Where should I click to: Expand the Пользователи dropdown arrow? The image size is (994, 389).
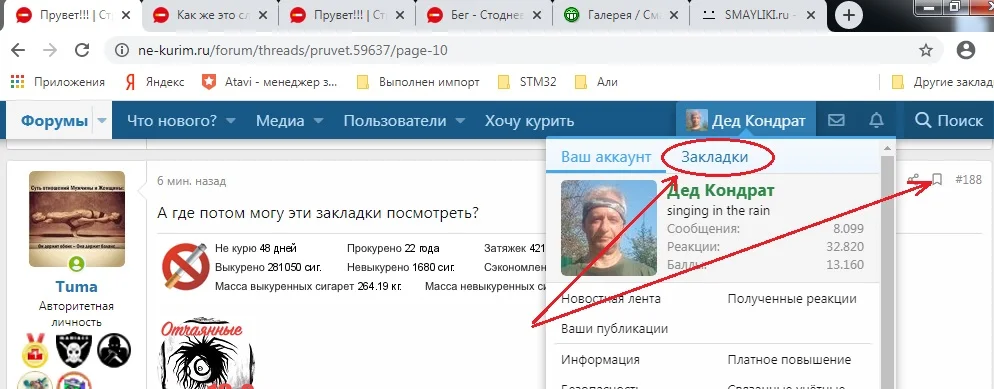tap(460, 121)
